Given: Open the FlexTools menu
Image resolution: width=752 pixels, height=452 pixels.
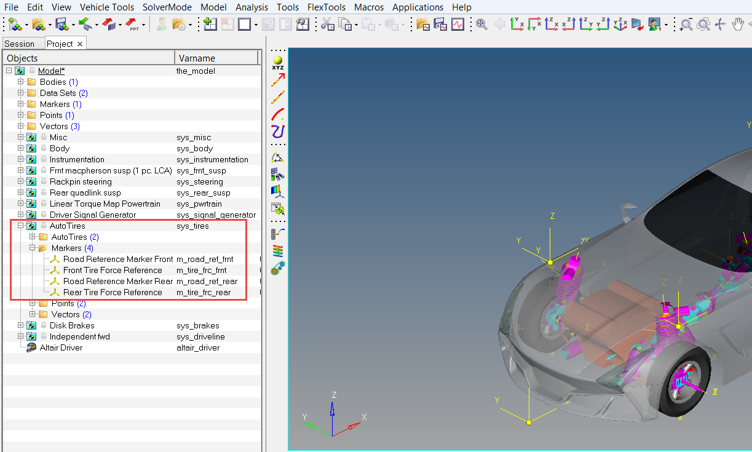Looking at the screenshot, I should 326,7.
